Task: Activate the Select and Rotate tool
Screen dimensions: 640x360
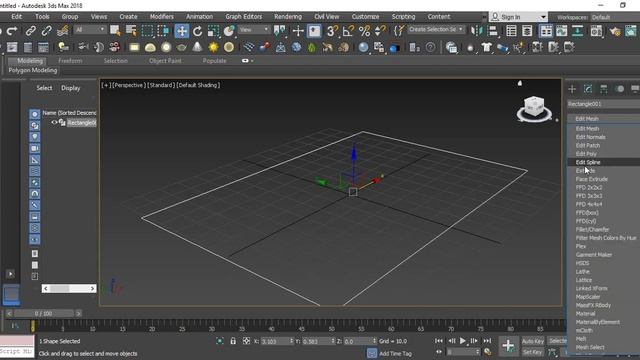Action: [198, 31]
